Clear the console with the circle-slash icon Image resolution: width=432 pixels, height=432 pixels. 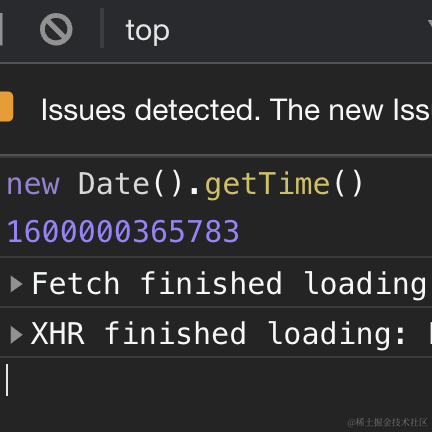coord(56,29)
